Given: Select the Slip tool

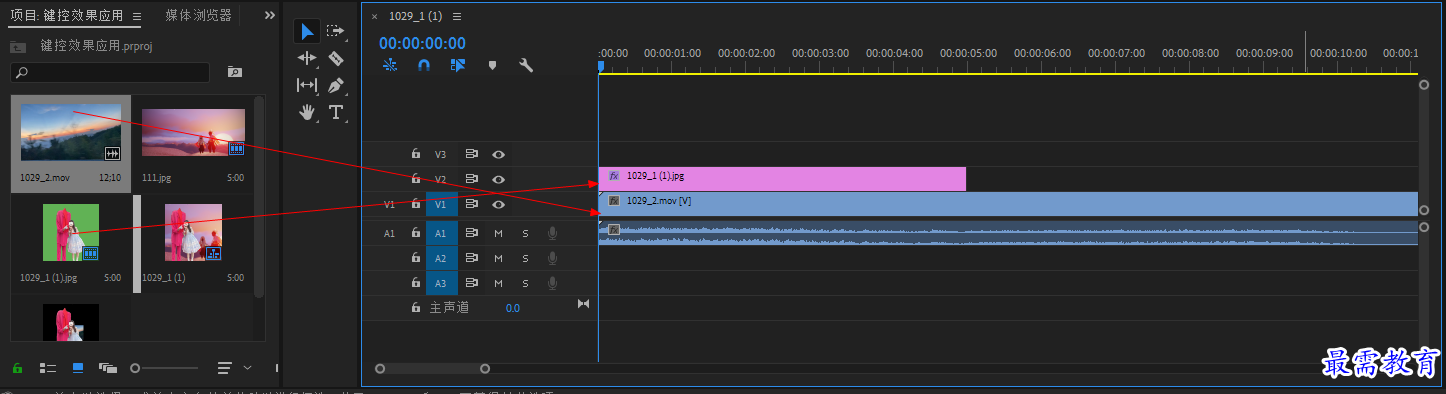Looking at the screenshot, I should coord(307,86).
